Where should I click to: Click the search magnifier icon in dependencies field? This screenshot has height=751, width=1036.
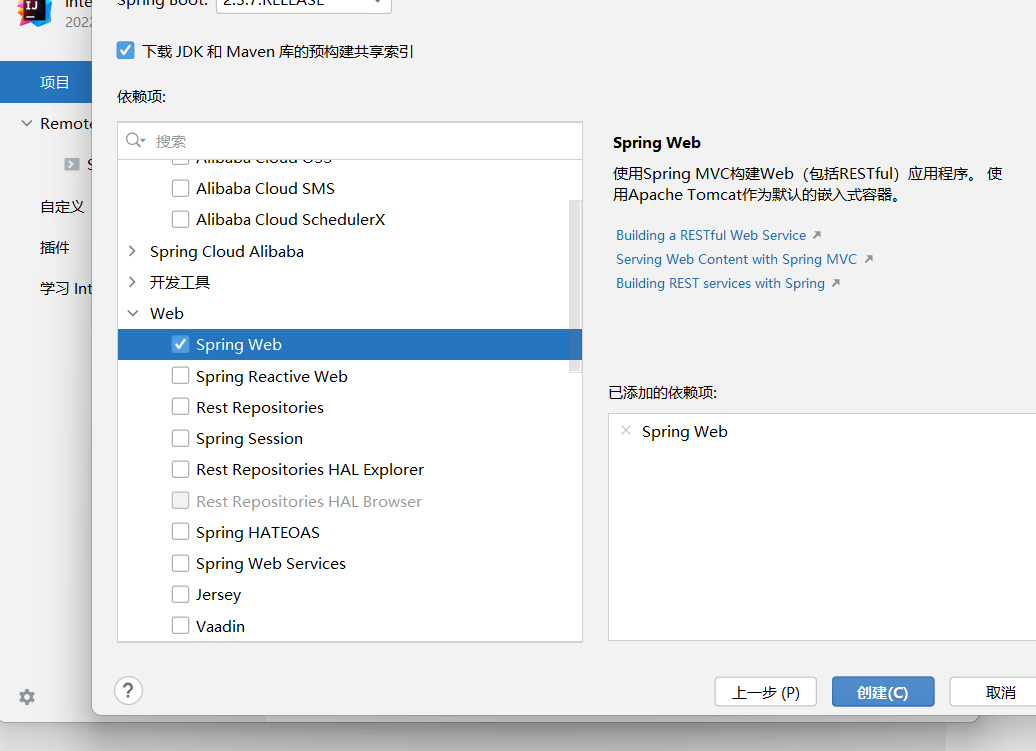[x=134, y=140]
